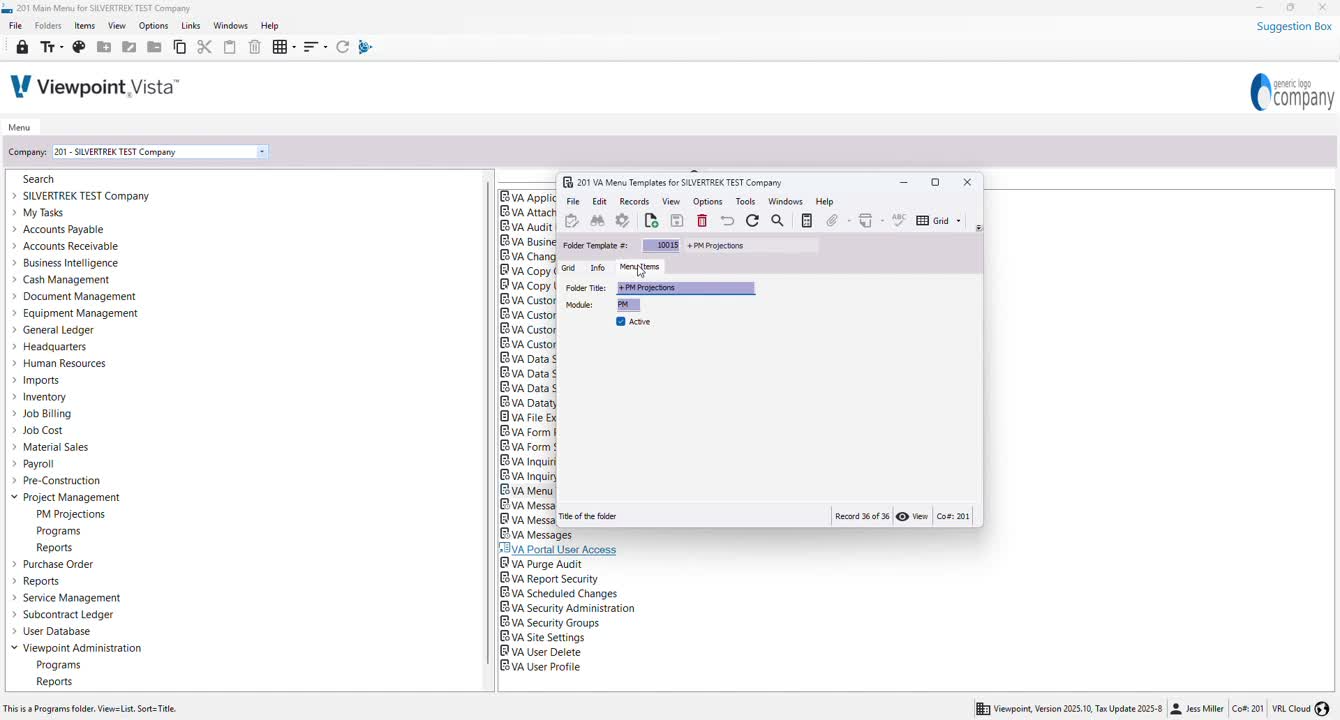This screenshot has height=720, width=1340.
Task: Click the menu tree vertical scrollbar
Action: pos(487,420)
